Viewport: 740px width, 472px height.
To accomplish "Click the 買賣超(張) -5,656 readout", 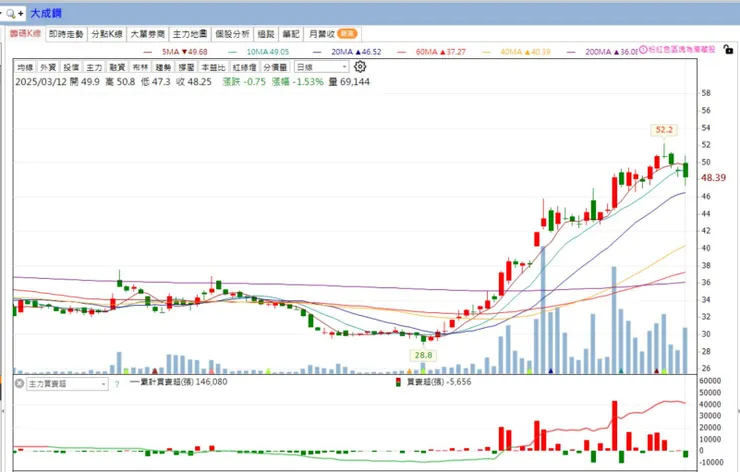I will click(439, 382).
